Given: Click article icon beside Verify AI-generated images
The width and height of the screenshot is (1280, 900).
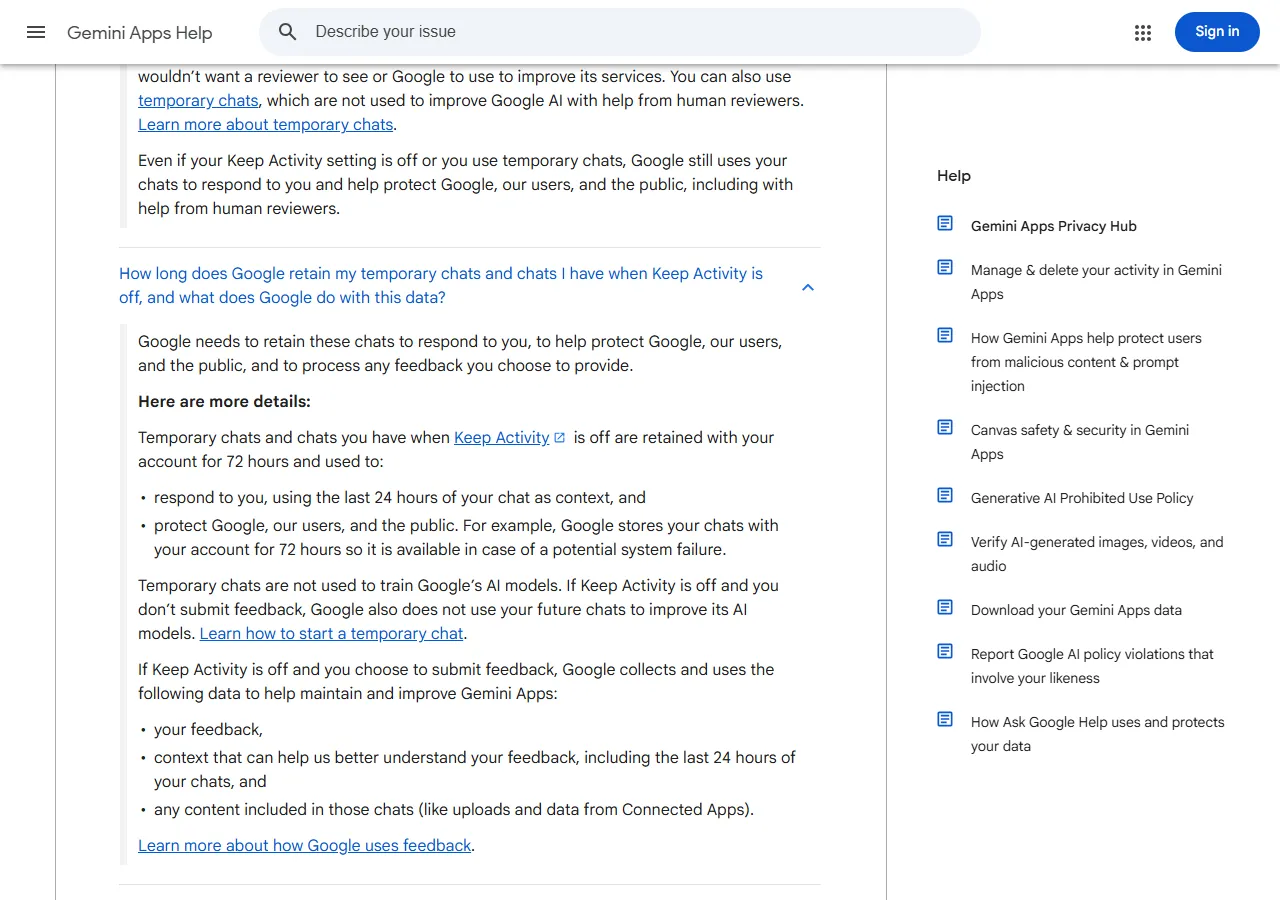Looking at the screenshot, I should 945,539.
